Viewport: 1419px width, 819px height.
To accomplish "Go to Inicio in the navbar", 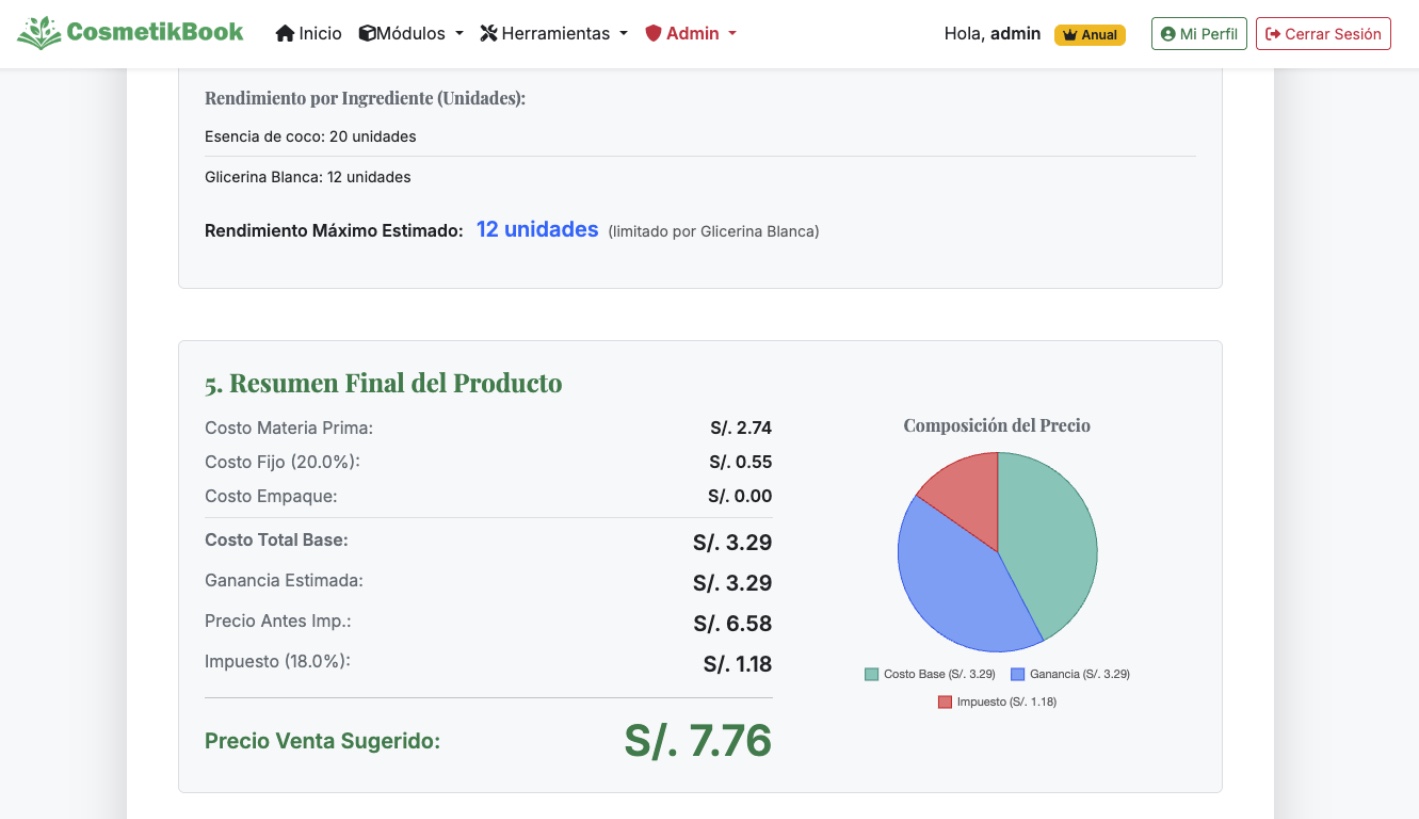I will (x=319, y=34).
